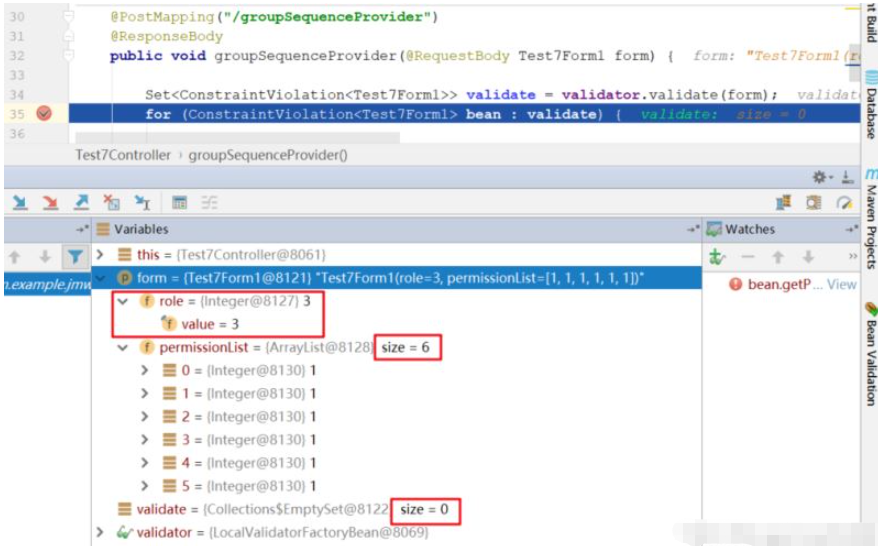Click the profiler gauge icon in debug toolbar
878x546 pixels.
pos(844,202)
